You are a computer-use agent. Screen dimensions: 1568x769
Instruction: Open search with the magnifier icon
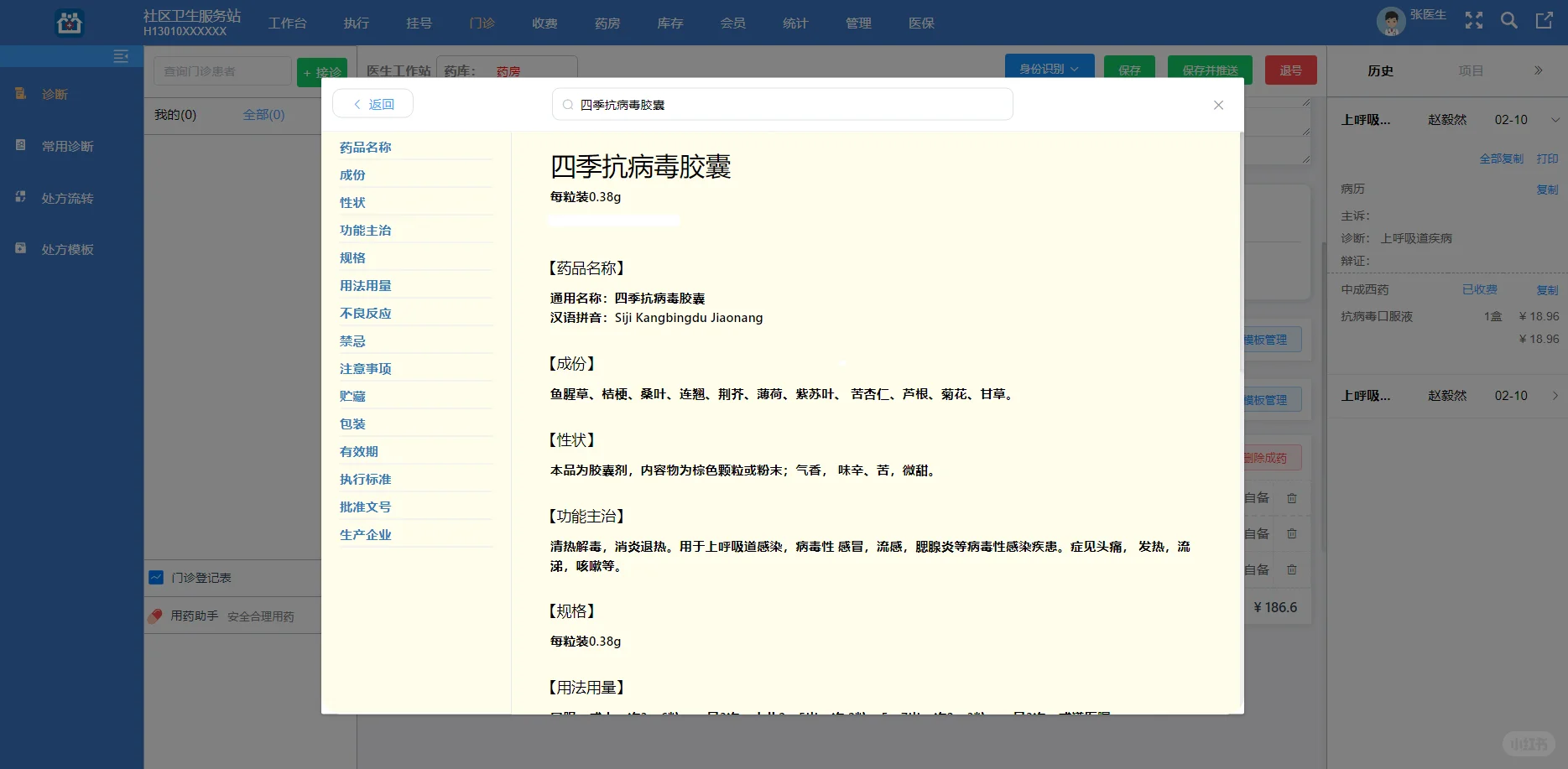(1508, 21)
